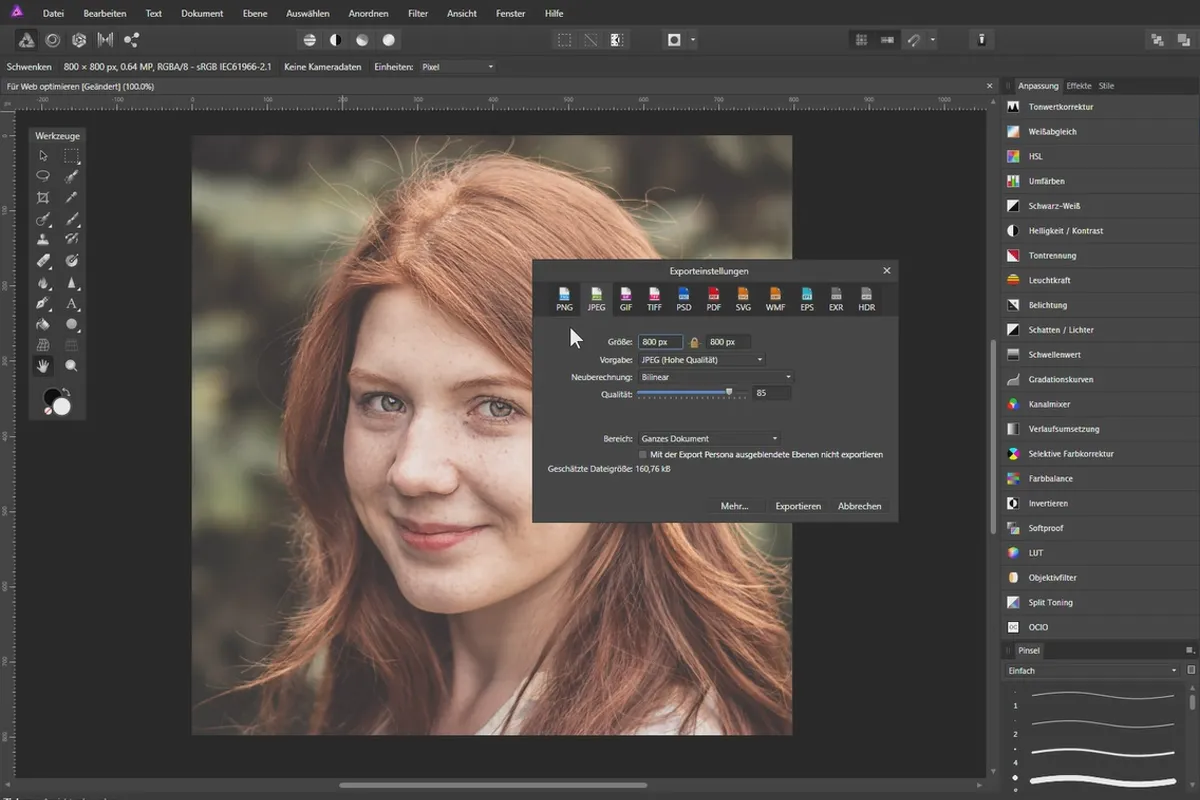Click the Mehr... button
Viewport: 1200px width, 800px height.
pyautogui.click(x=735, y=506)
